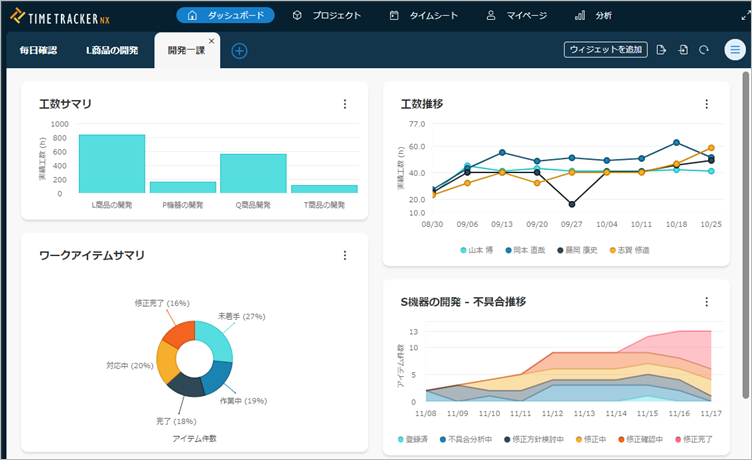Screen dimensions: 752x460
Task: Open the プロジェクト menu
Action: (x=326, y=16)
